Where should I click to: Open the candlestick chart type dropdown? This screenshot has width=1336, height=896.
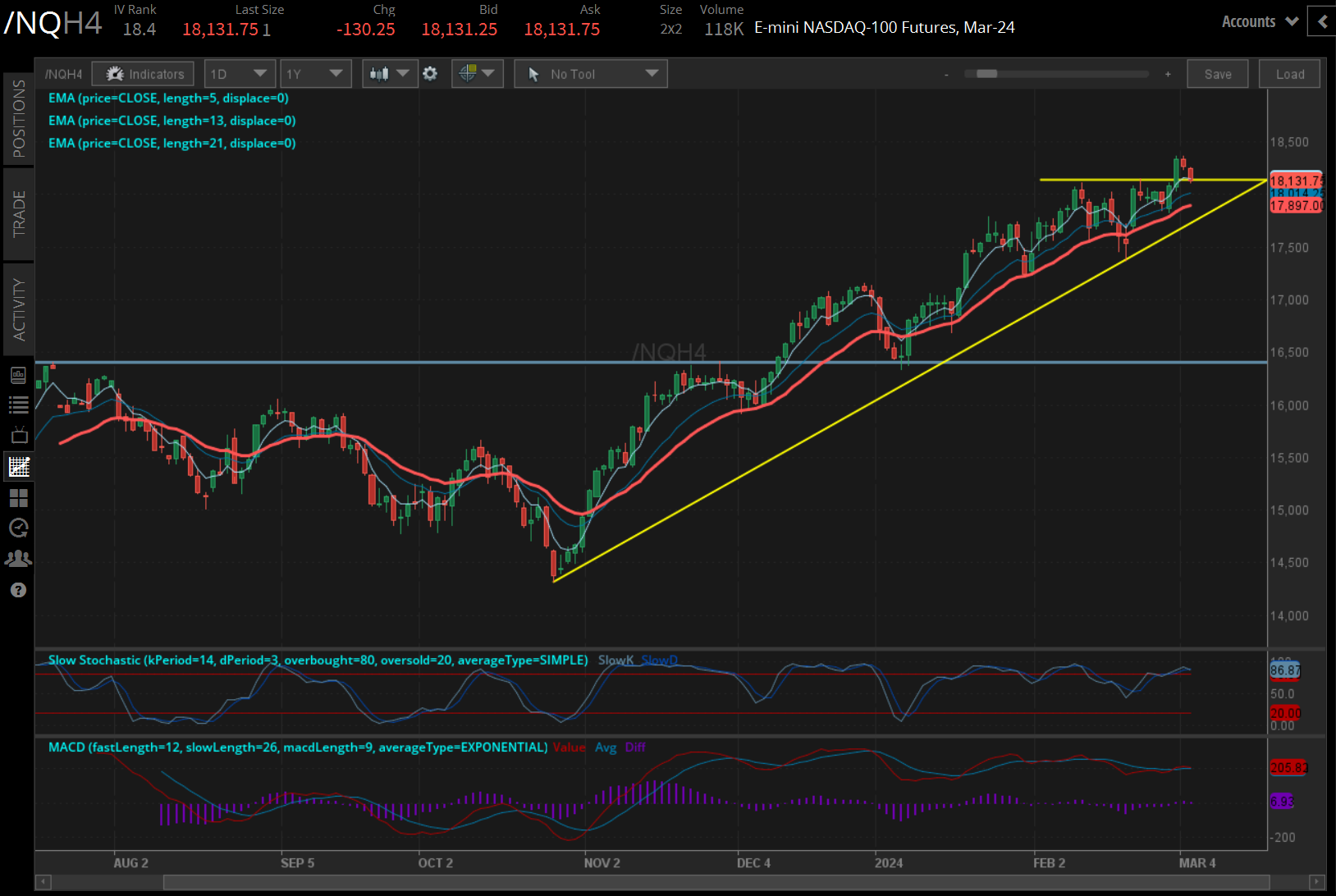389,74
